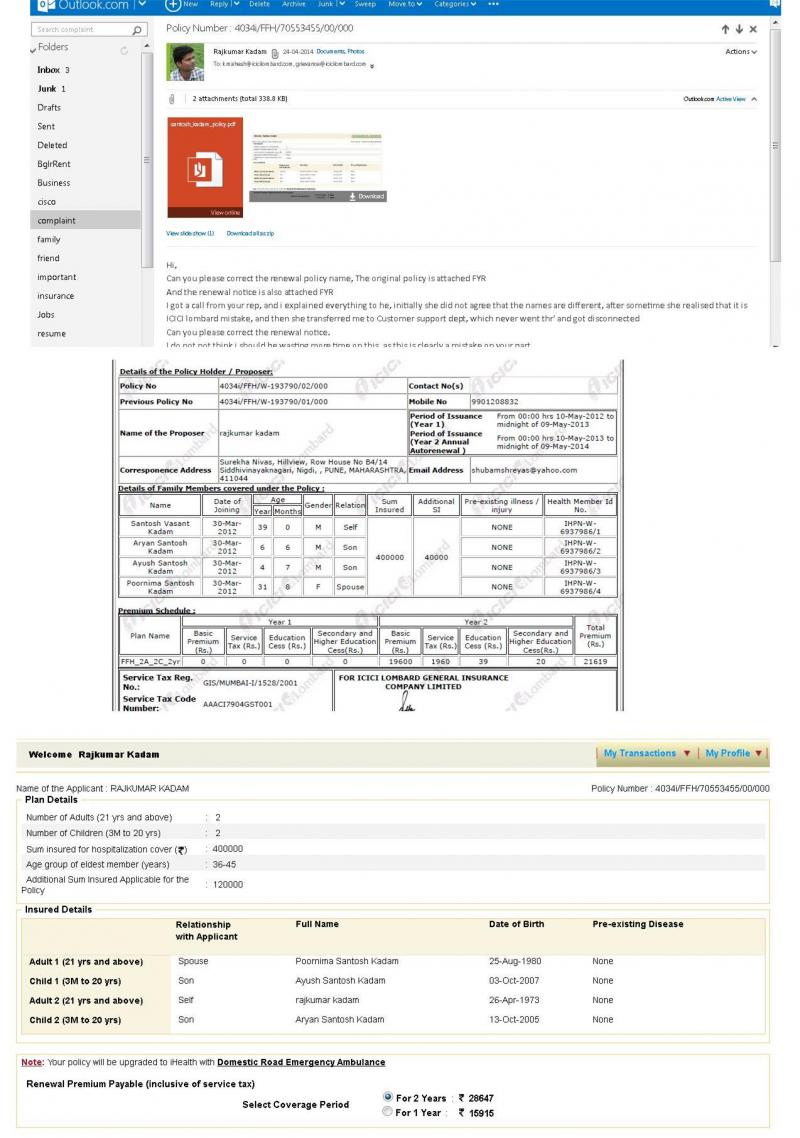Click the email address shubamshreyas@yahoo.com
Viewport: 800px width, 1138px height.
(524, 470)
